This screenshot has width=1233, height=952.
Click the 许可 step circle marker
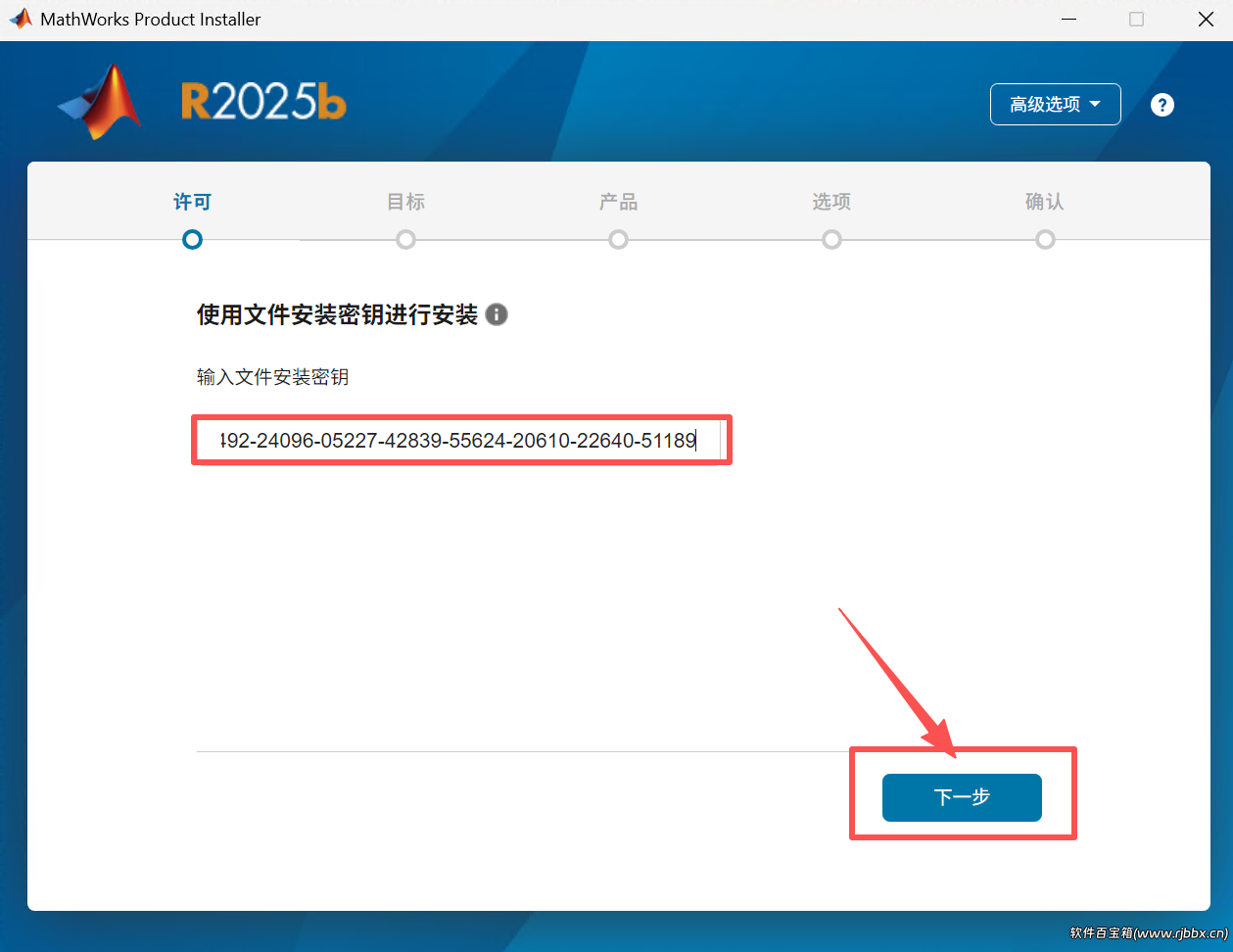click(192, 239)
